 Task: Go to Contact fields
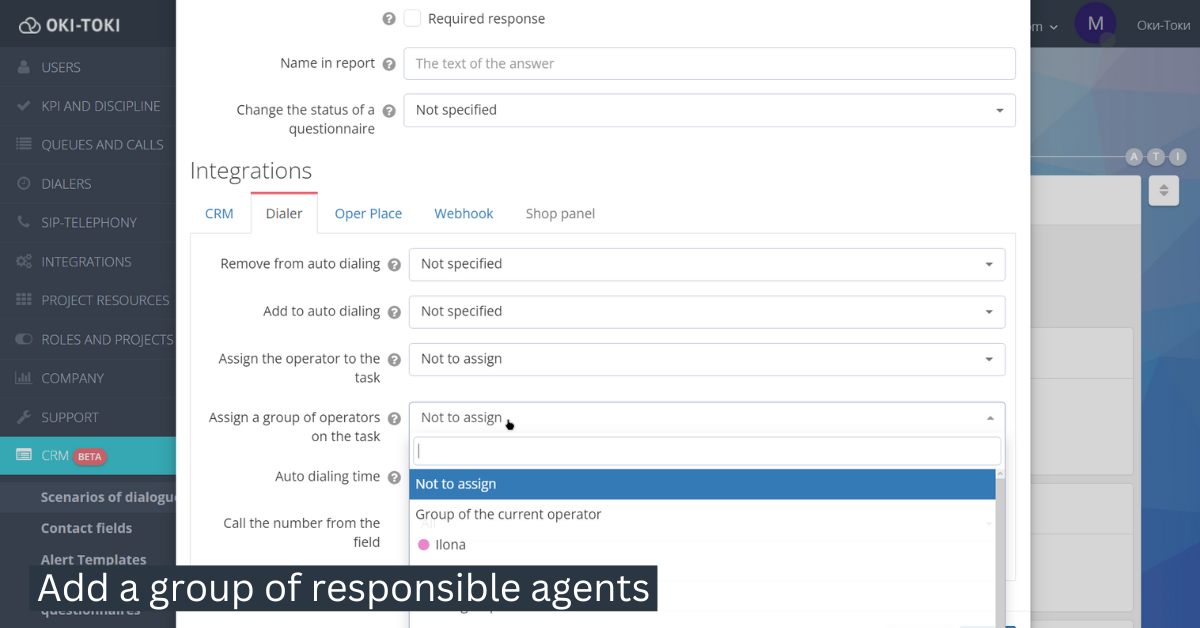pyautogui.click(x=86, y=528)
